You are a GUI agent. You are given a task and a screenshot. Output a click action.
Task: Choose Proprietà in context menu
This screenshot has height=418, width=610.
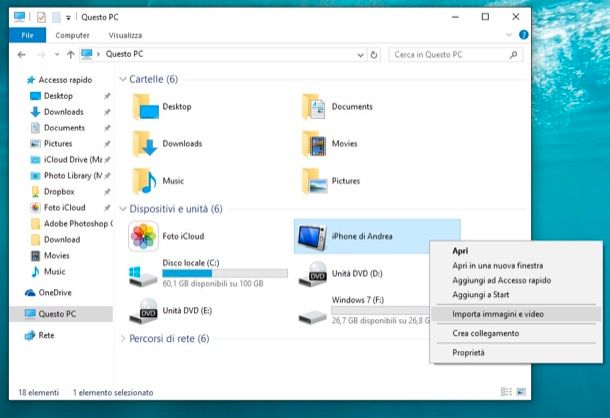click(468, 353)
